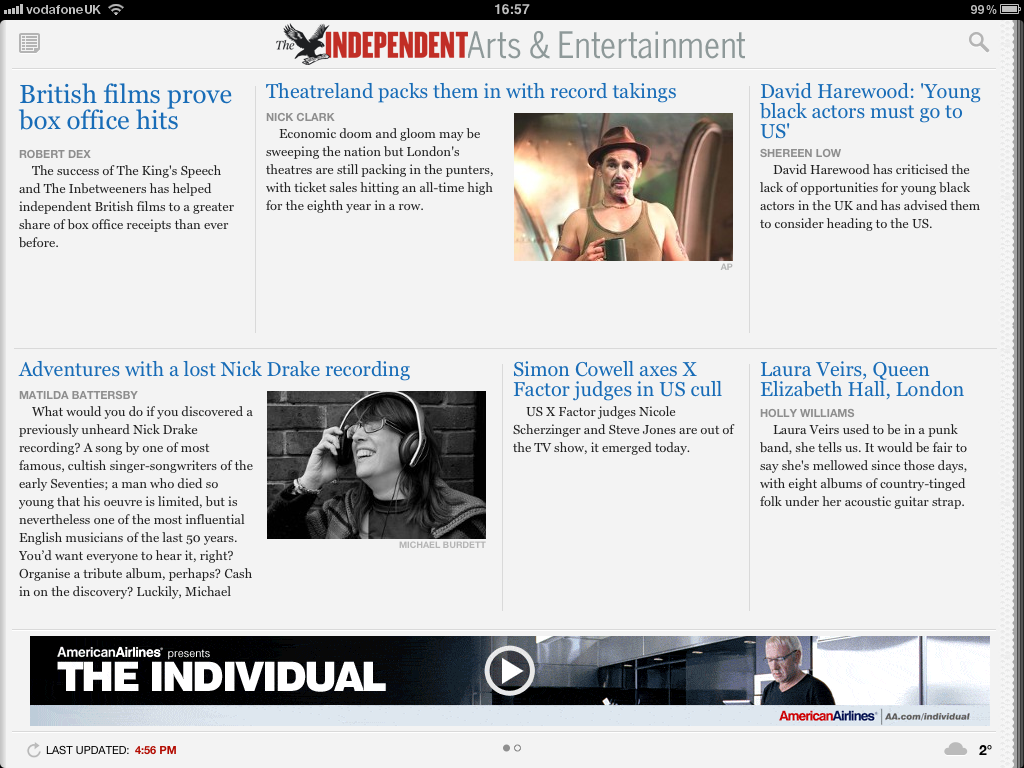Open Simon Cowell X Factor story
Image resolution: width=1024 pixels, height=768 pixels.
click(x=617, y=380)
